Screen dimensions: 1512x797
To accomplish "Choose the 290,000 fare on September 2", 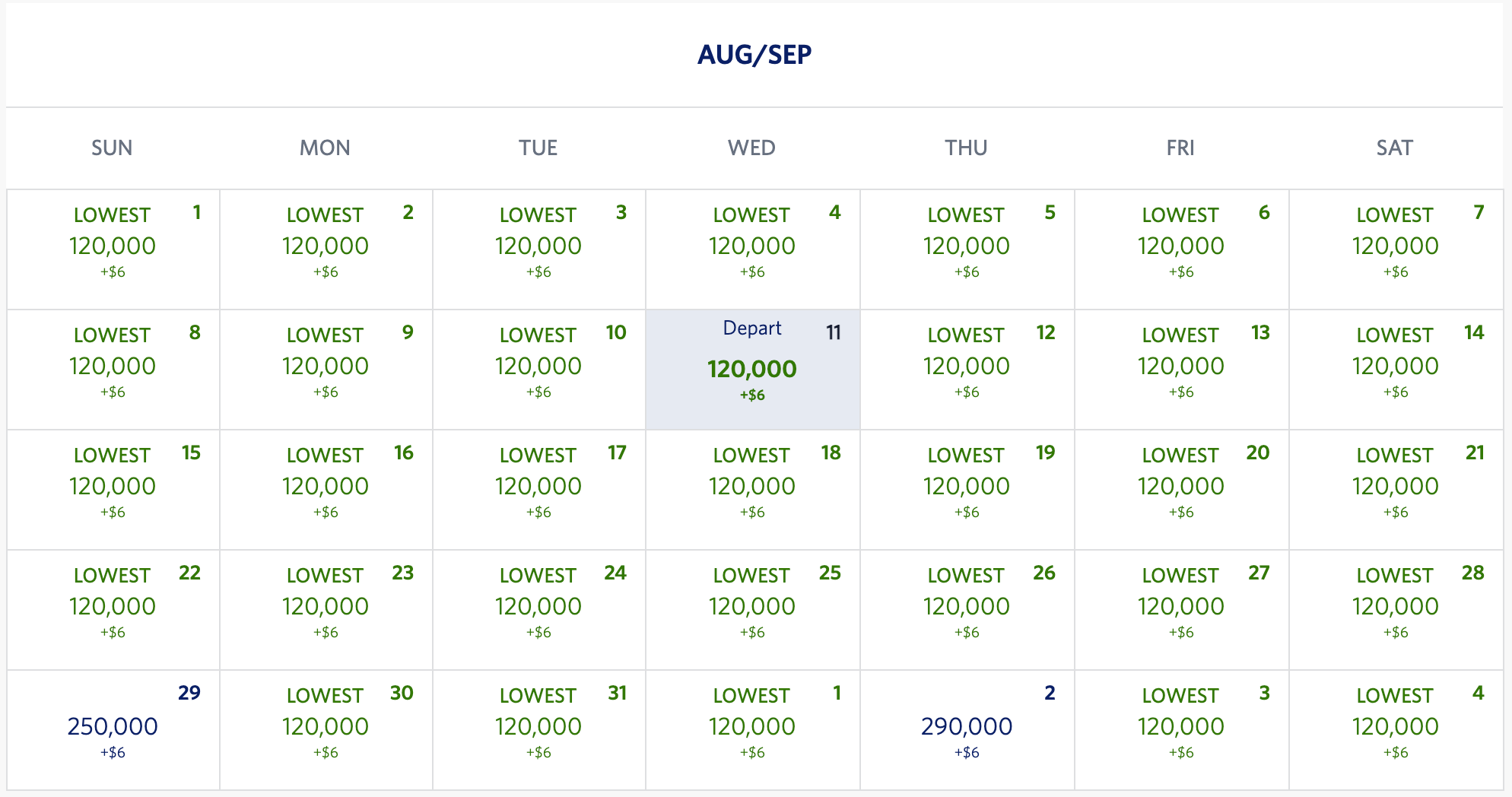I will click(966, 728).
